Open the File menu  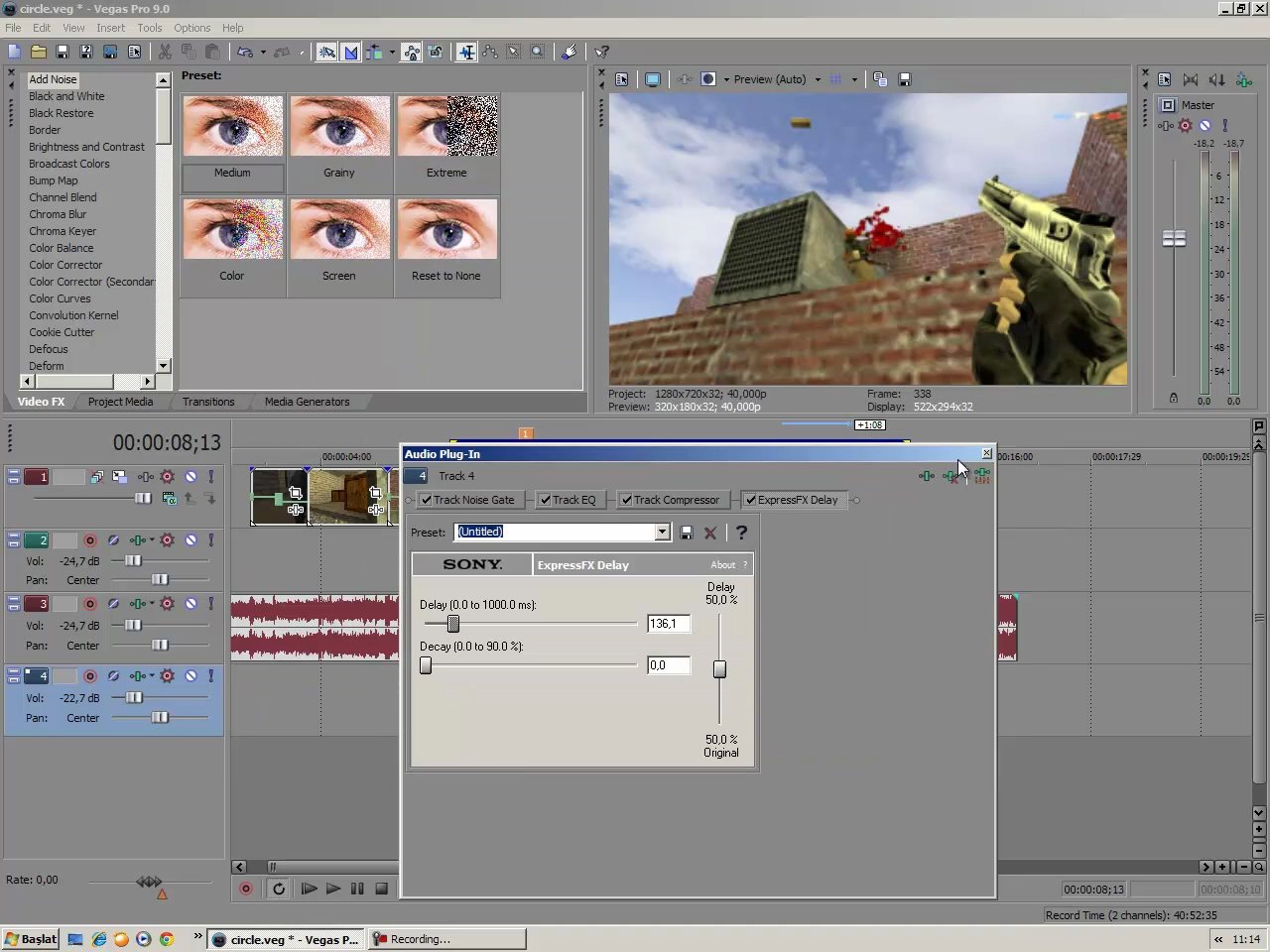click(13, 28)
